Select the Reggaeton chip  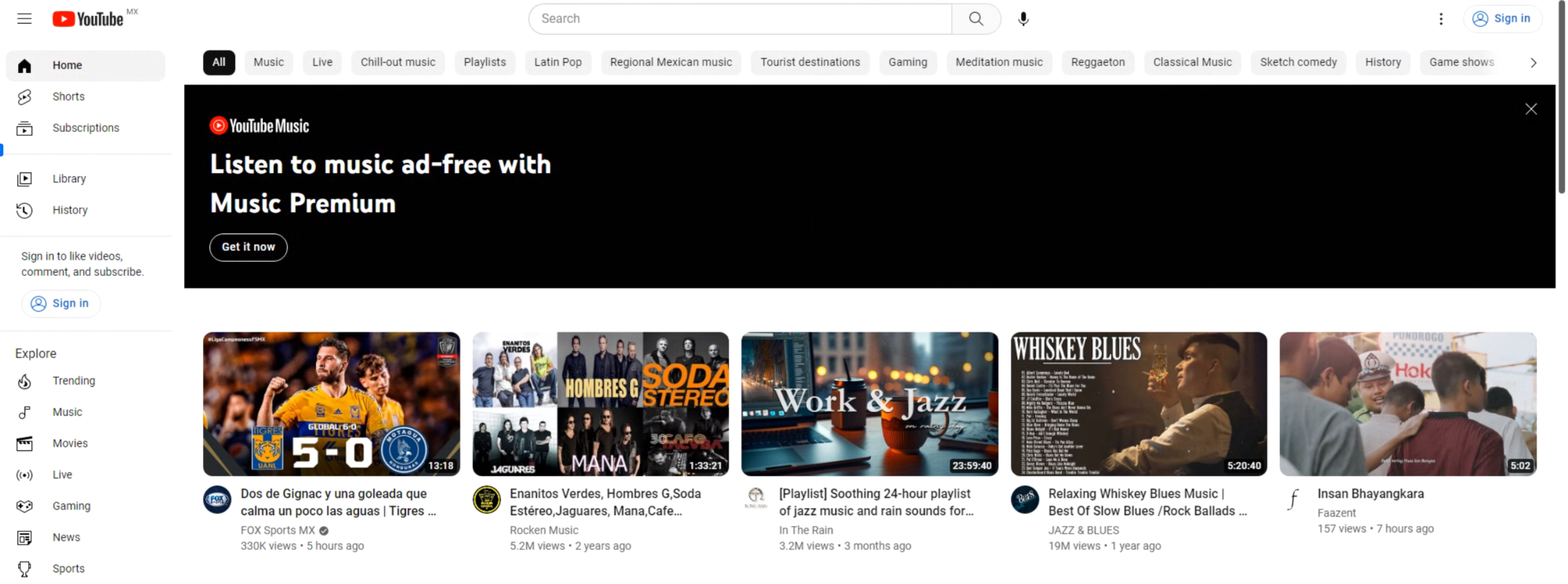point(1097,62)
